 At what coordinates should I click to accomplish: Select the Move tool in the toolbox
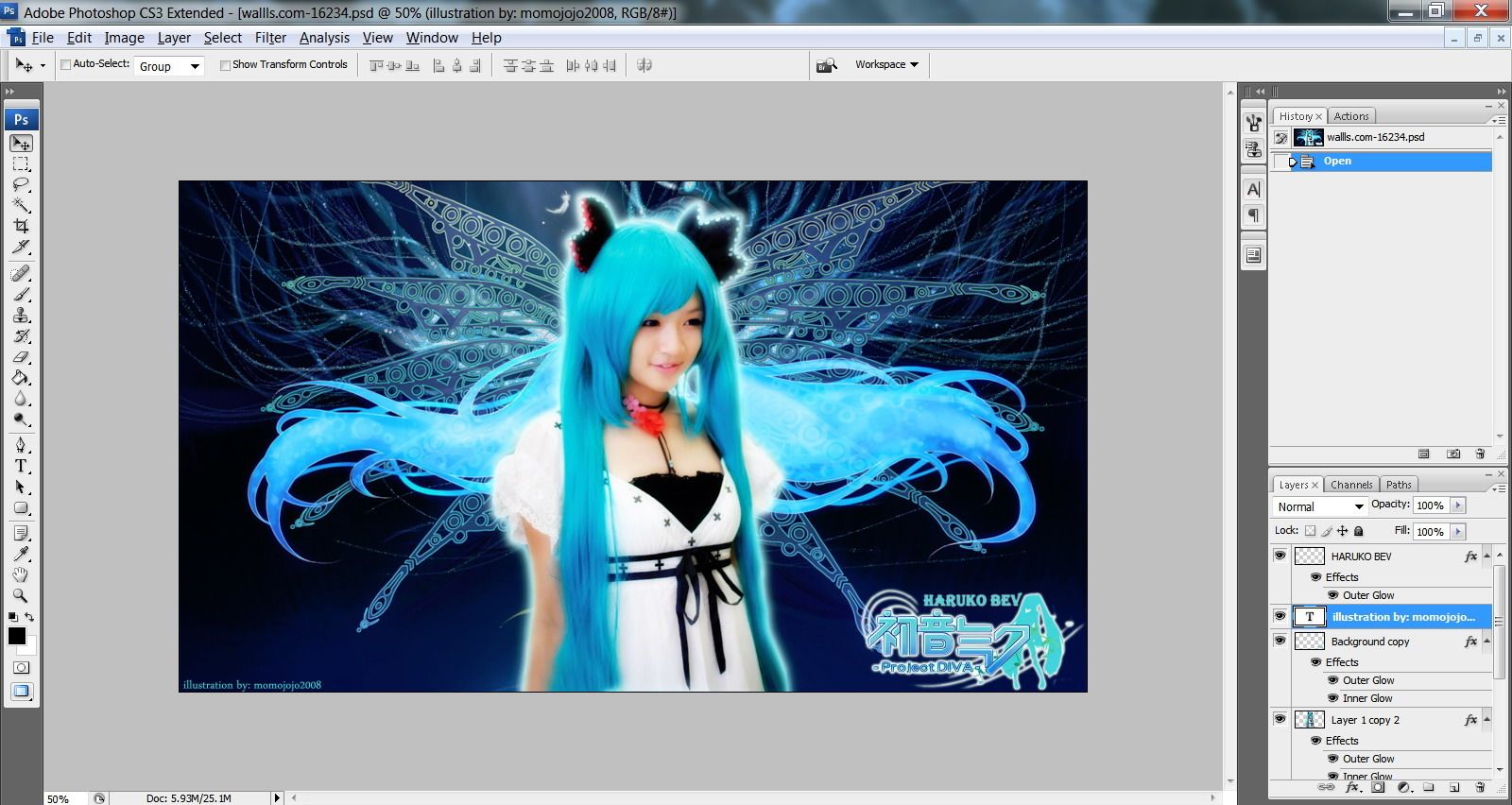(x=21, y=144)
